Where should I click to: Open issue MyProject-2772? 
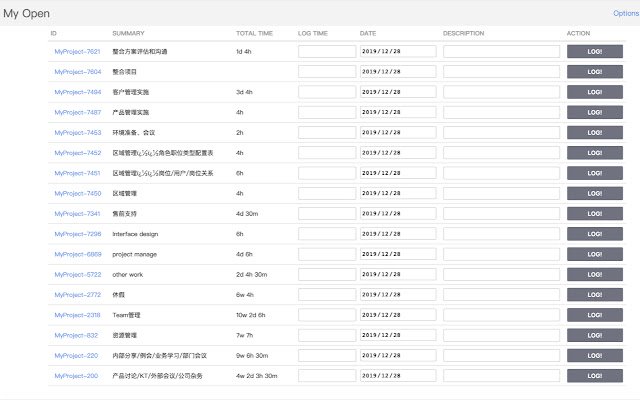78,295
